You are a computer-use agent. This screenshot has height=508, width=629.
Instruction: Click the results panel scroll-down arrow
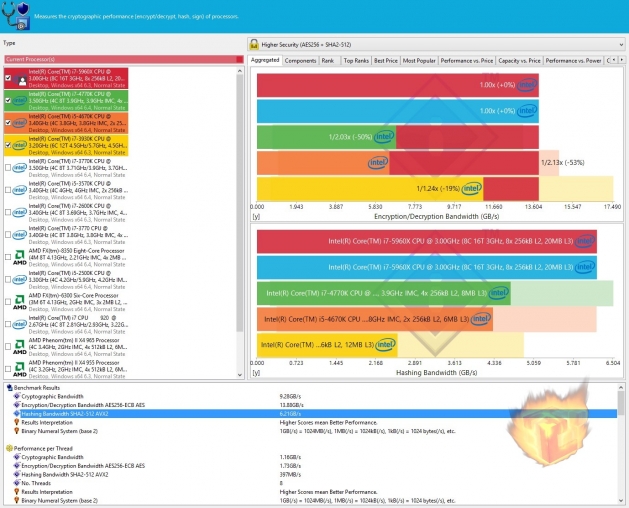click(621, 500)
